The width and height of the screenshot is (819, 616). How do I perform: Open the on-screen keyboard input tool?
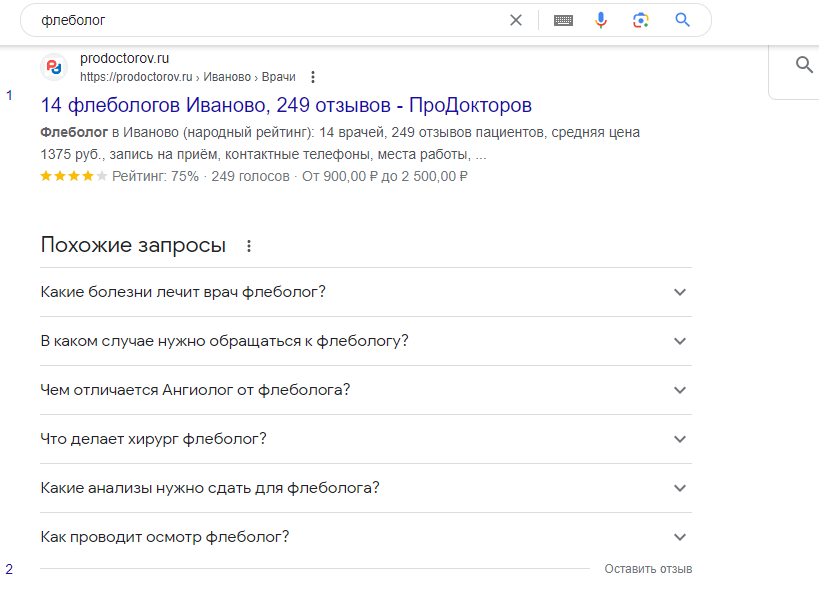click(x=563, y=20)
